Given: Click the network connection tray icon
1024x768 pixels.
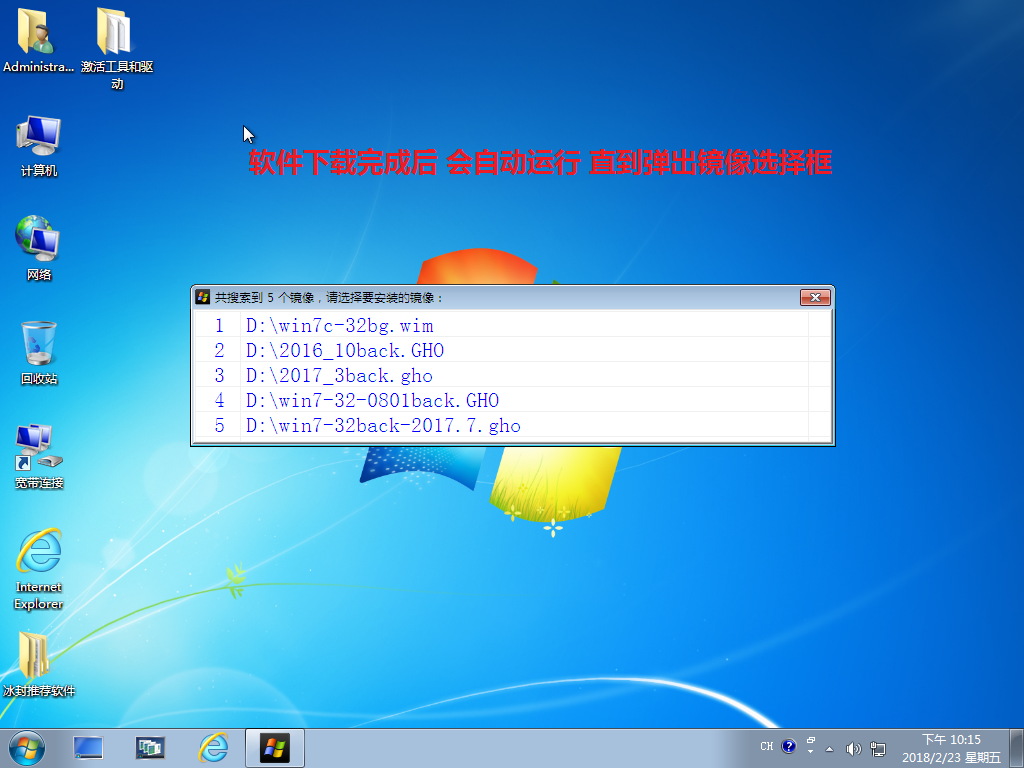Looking at the screenshot, I should (878, 748).
